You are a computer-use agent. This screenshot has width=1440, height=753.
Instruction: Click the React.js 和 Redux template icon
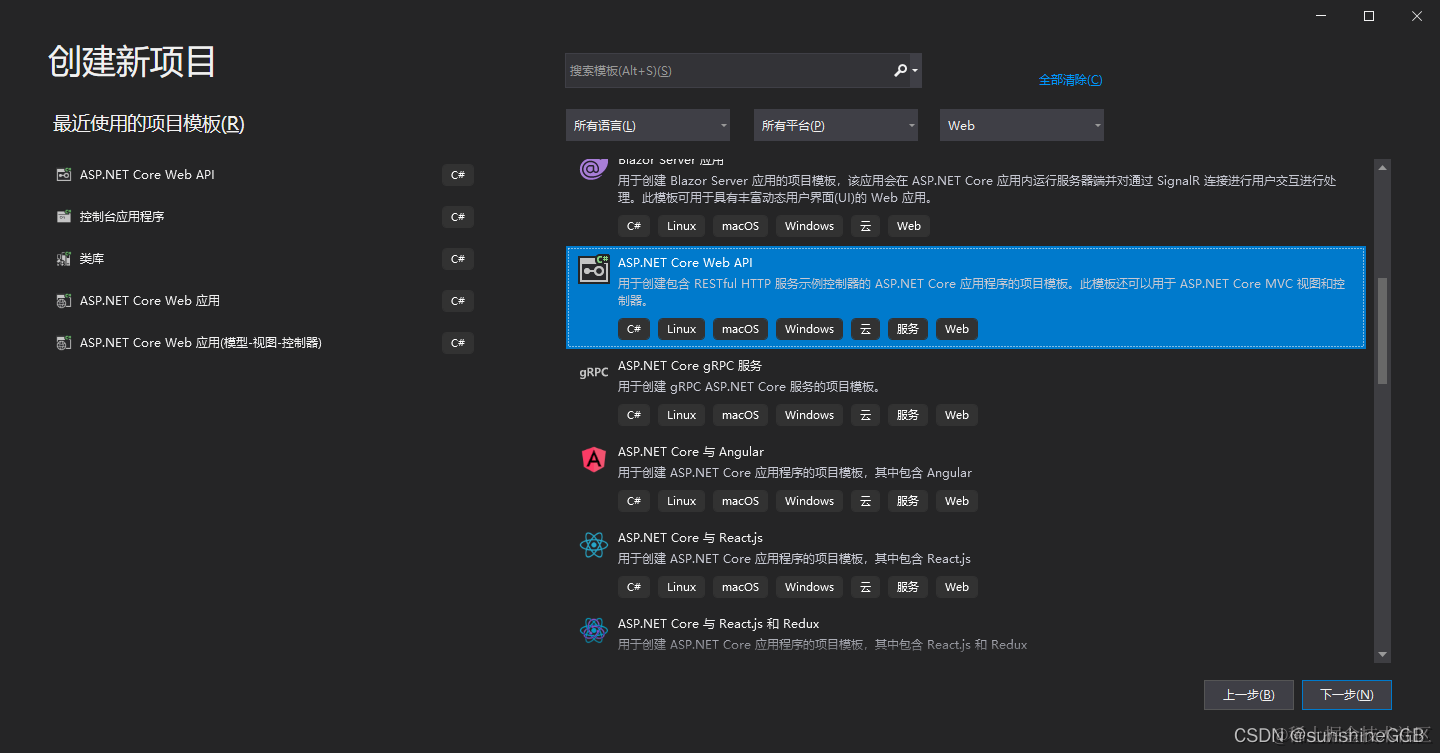click(594, 631)
